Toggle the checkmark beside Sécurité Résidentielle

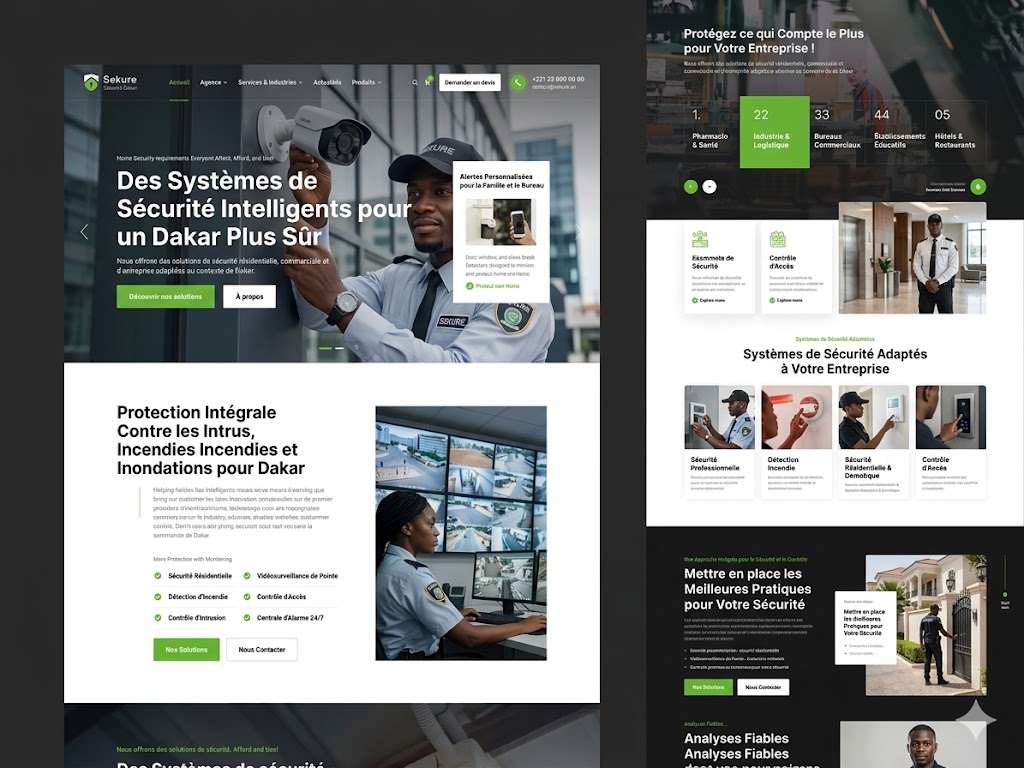tap(157, 575)
